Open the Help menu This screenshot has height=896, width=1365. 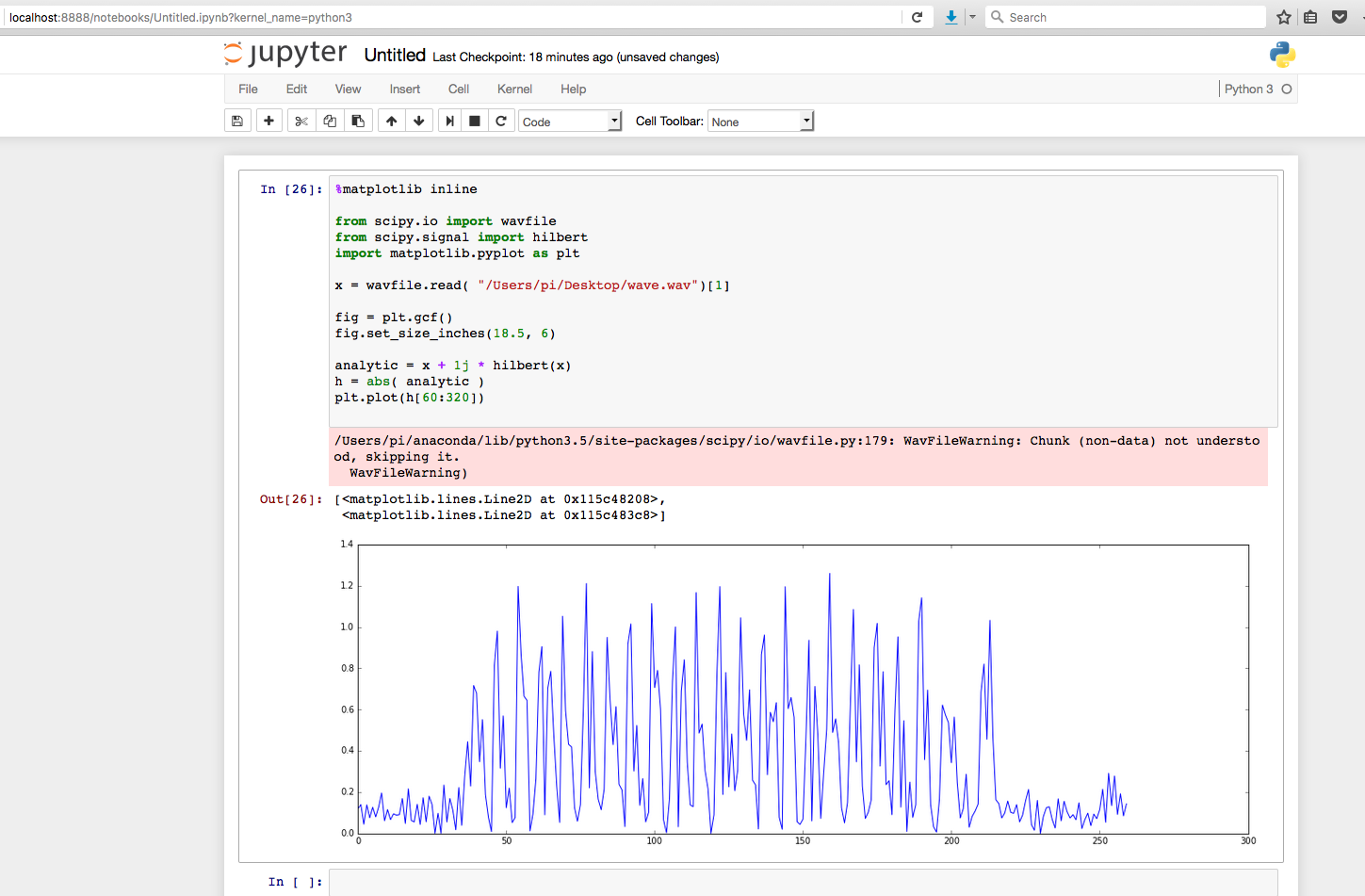pyautogui.click(x=573, y=89)
